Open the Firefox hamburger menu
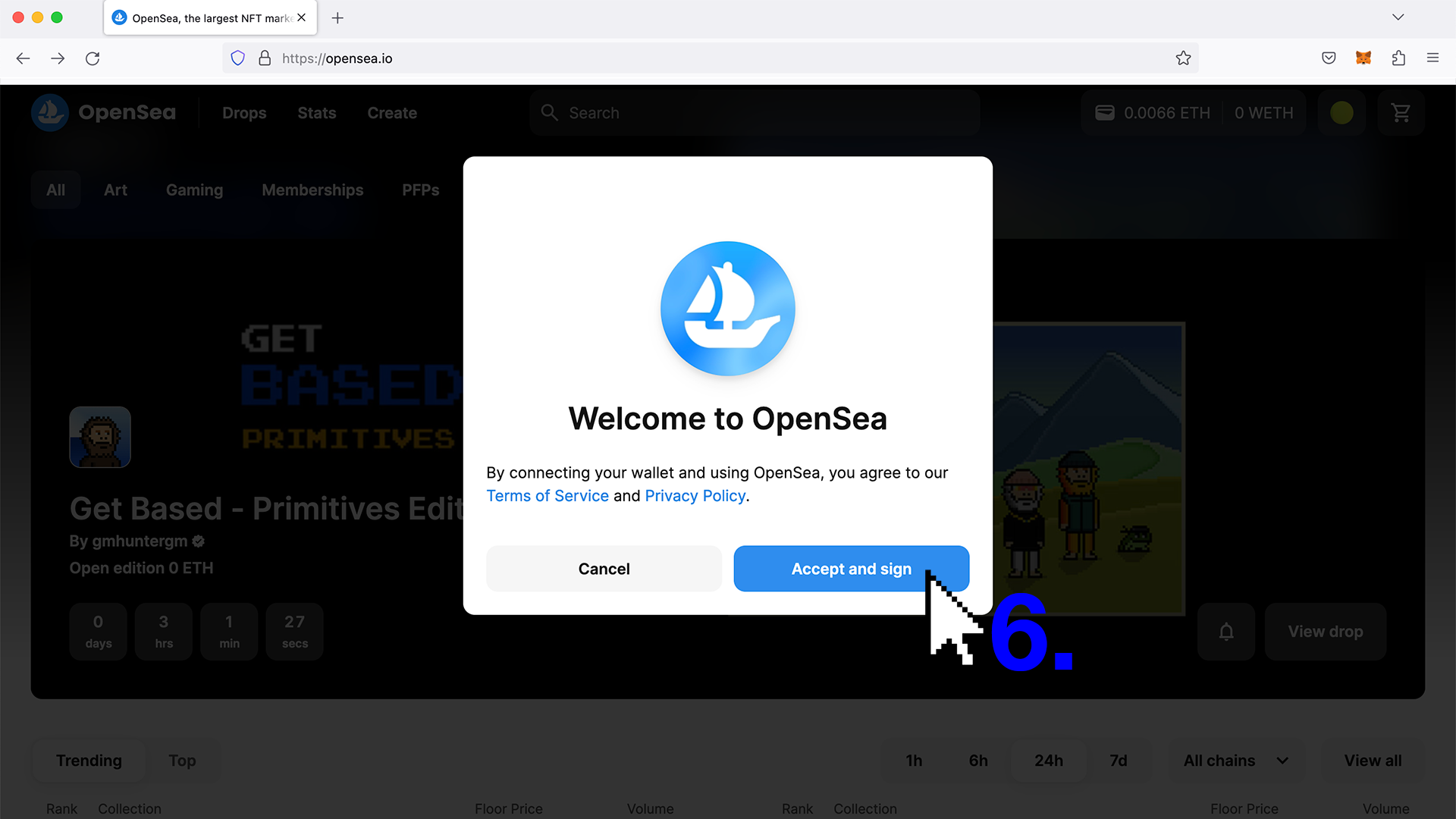 coord(1432,58)
